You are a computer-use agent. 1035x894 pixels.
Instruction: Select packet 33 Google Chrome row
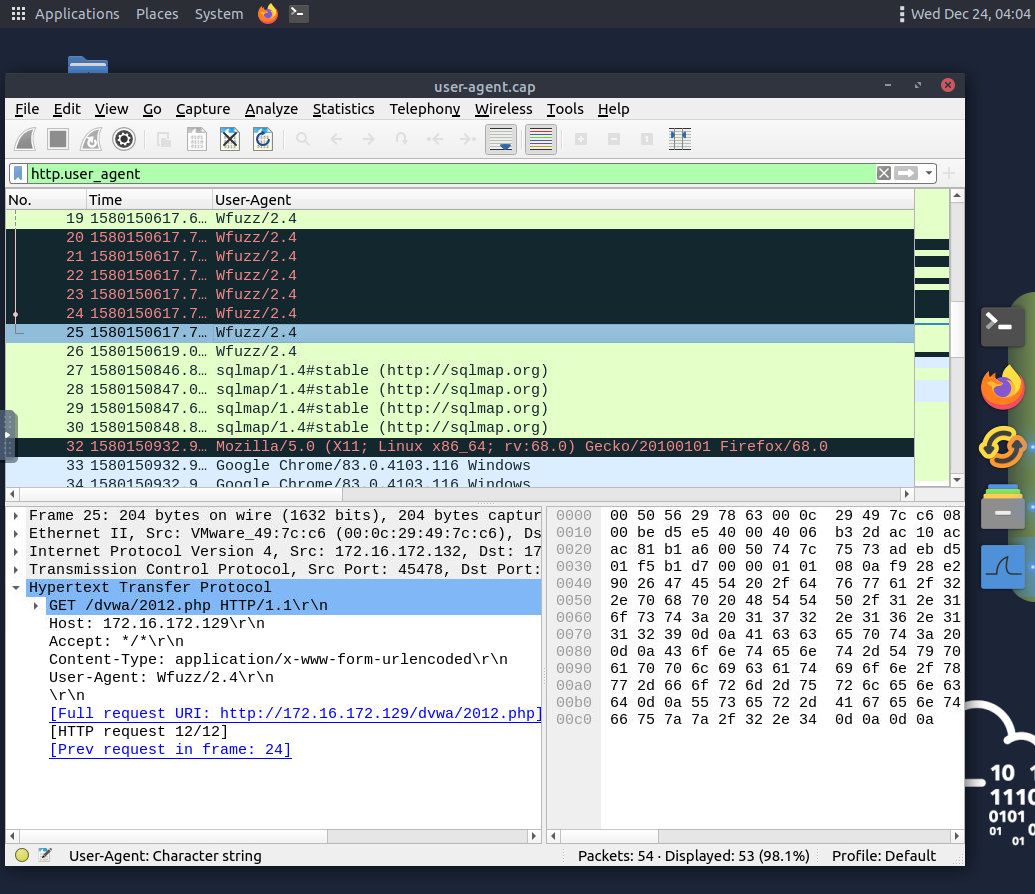tap(460, 465)
